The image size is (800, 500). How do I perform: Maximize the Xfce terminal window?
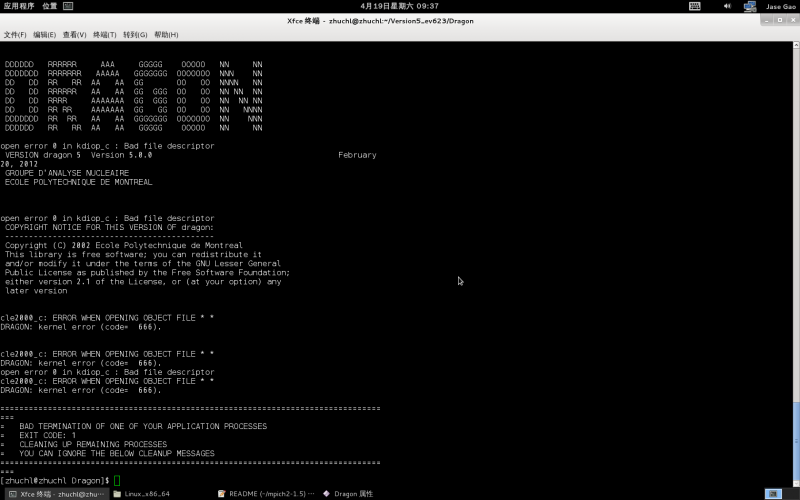780,20
